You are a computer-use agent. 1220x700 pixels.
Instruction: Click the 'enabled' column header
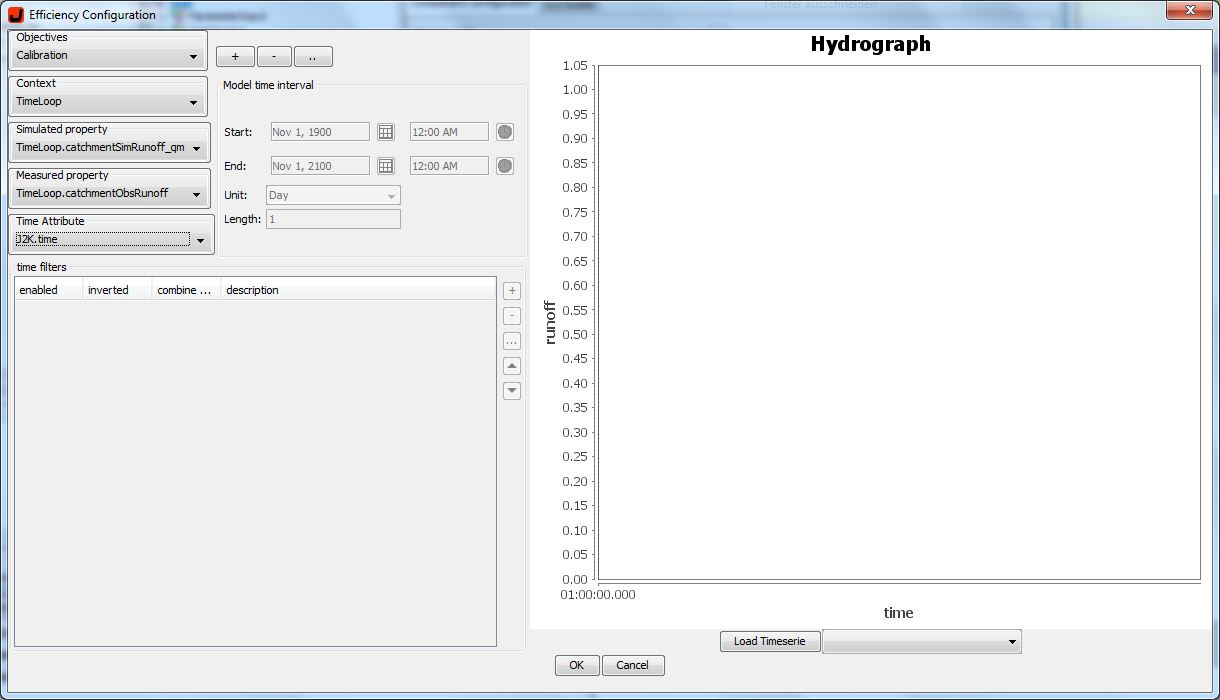click(48, 290)
